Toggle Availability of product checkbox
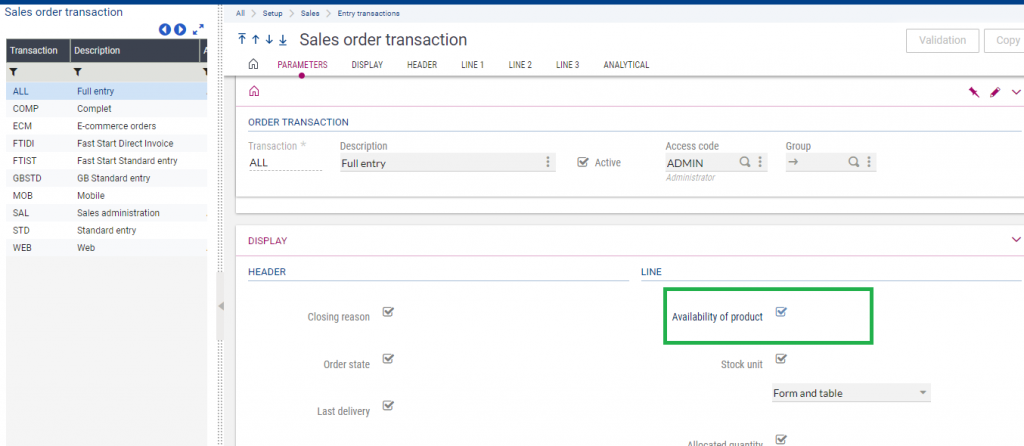Screen dimensions: 1024x446 click(x=781, y=312)
